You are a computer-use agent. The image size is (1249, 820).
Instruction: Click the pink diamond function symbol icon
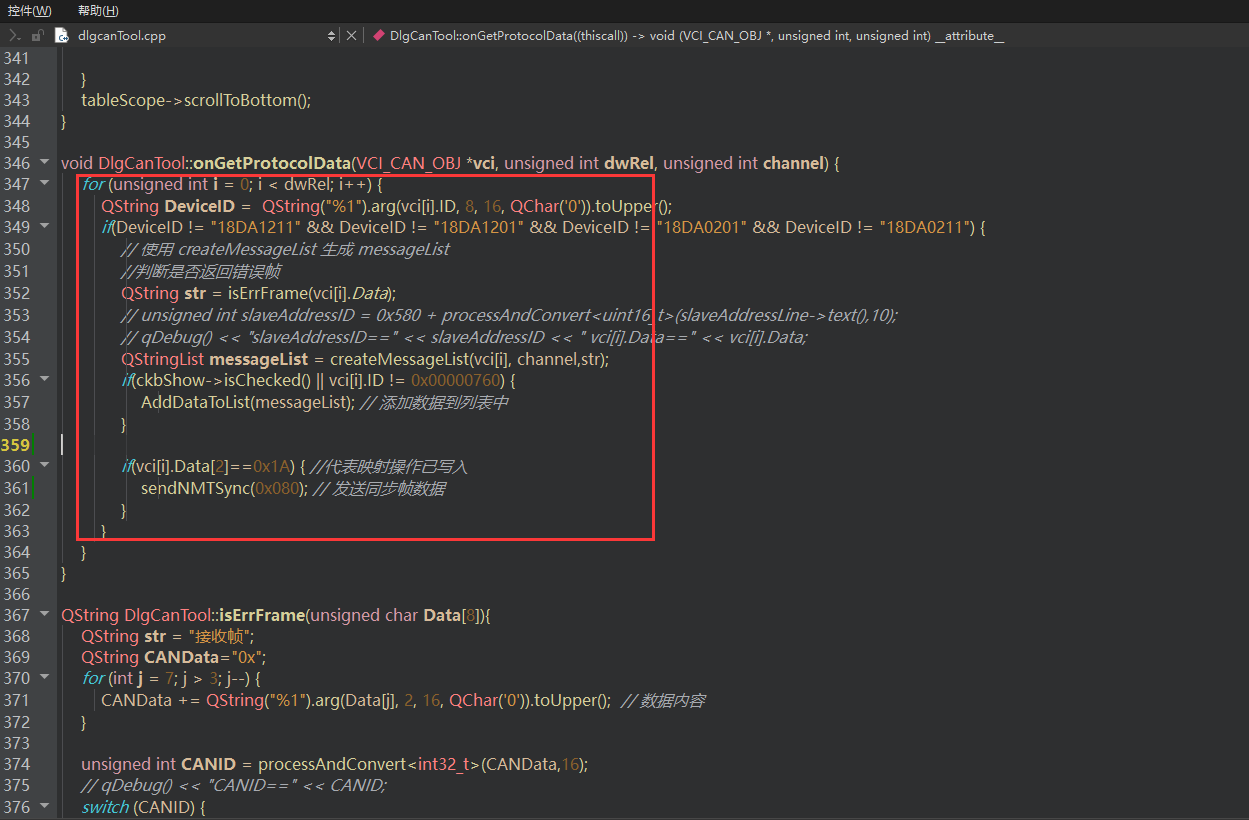point(378,35)
